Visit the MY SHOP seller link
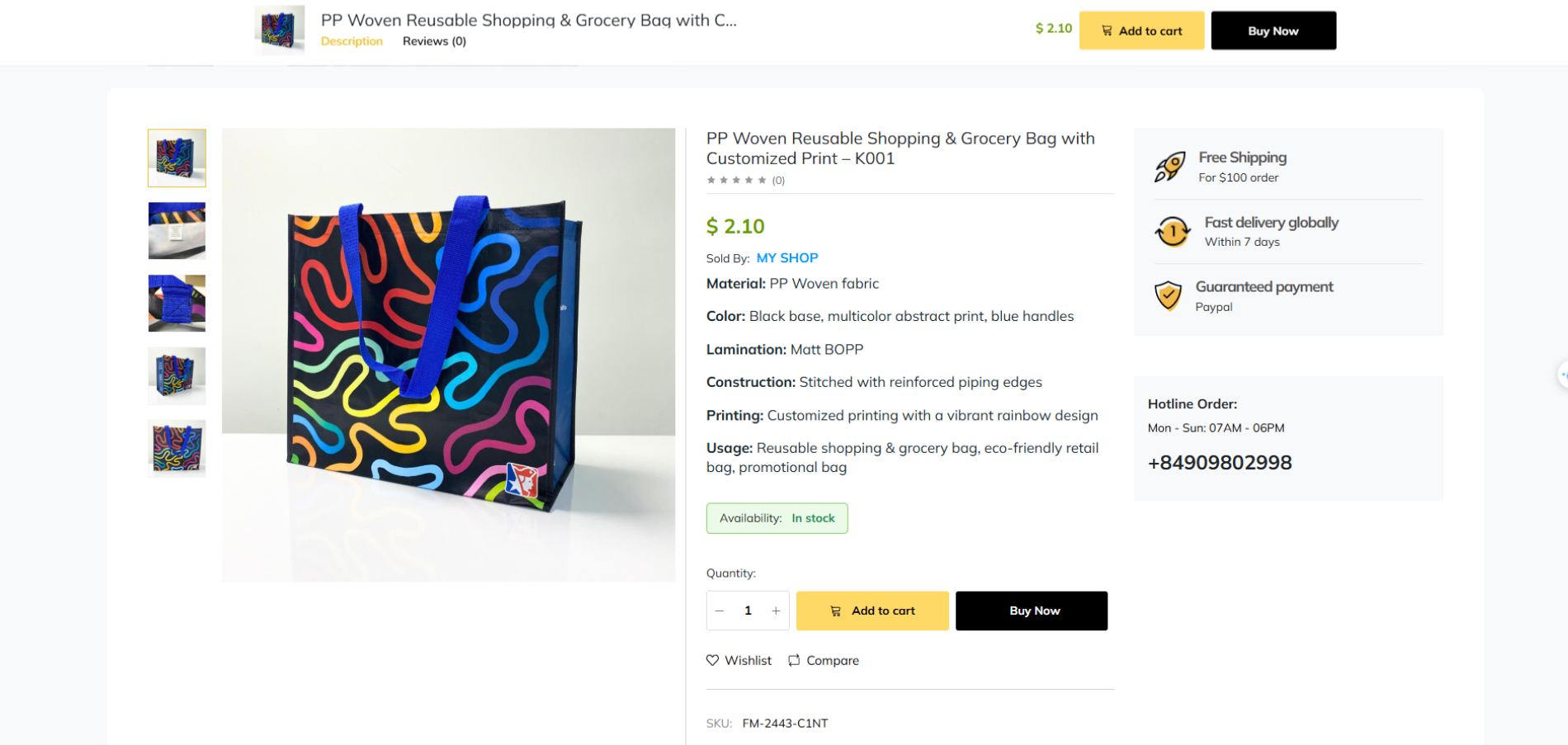 click(787, 258)
